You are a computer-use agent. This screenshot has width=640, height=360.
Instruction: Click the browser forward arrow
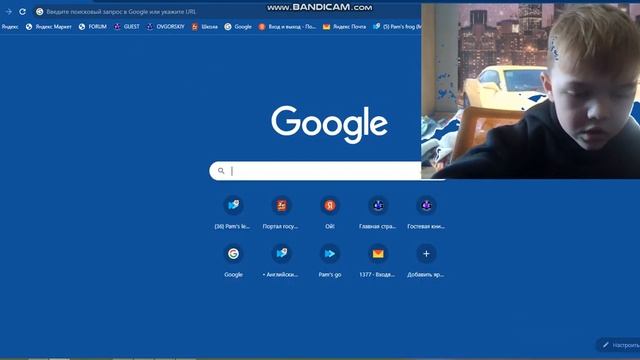pos(9,12)
